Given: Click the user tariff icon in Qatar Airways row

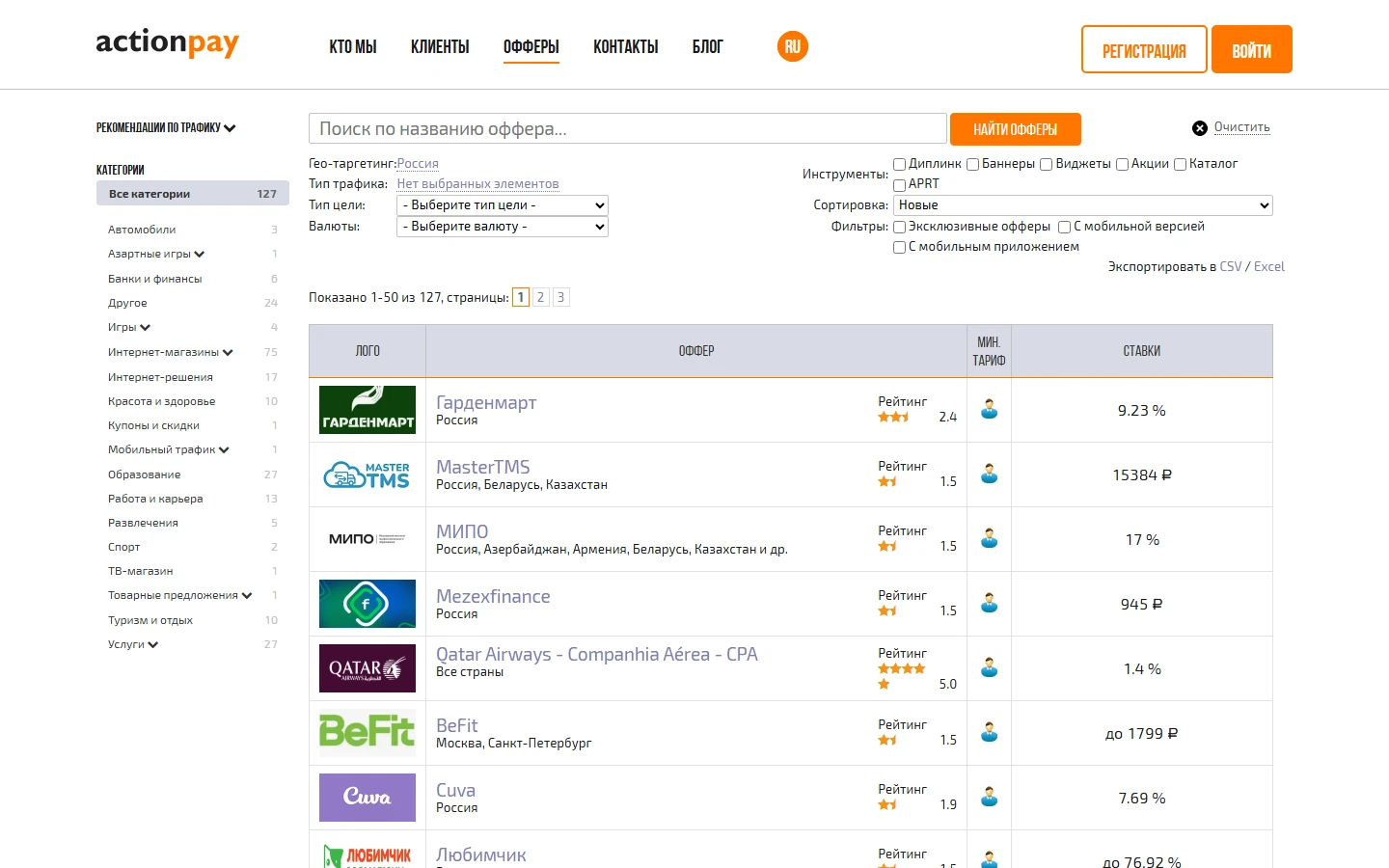Looking at the screenshot, I should tap(990, 667).
